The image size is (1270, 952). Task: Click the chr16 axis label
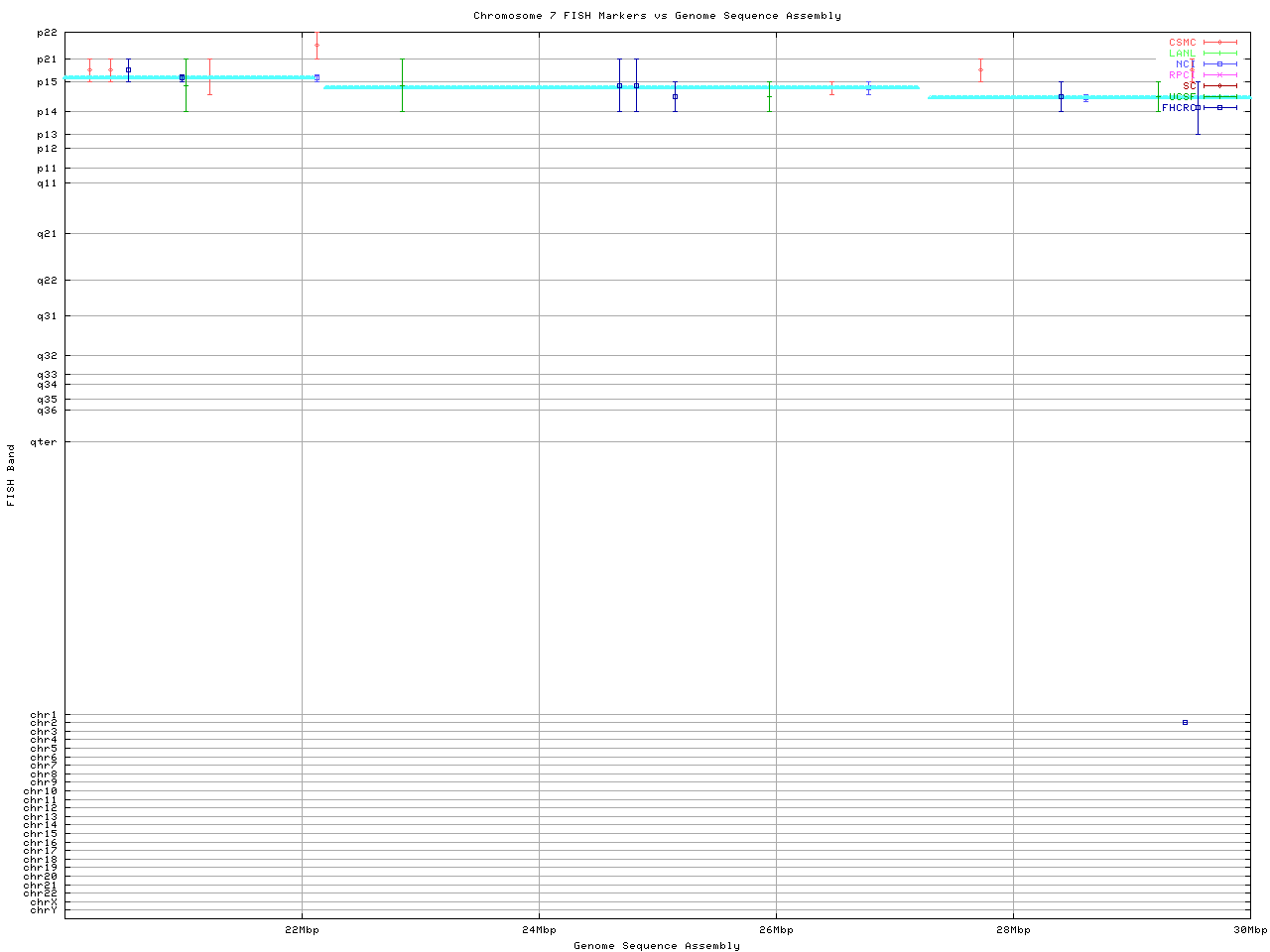click(x=41, y=843)
